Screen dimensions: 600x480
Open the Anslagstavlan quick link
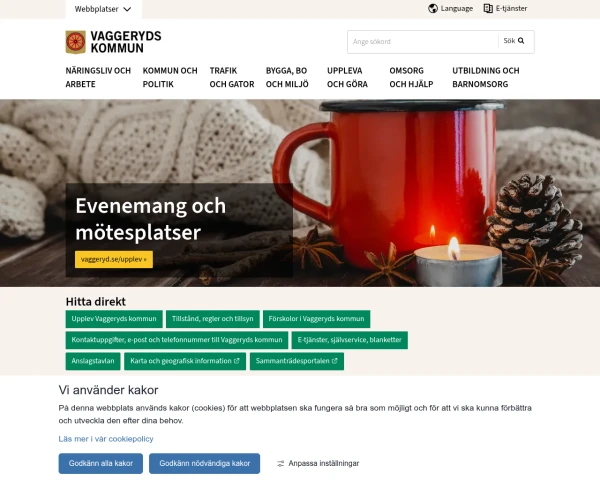93,361
